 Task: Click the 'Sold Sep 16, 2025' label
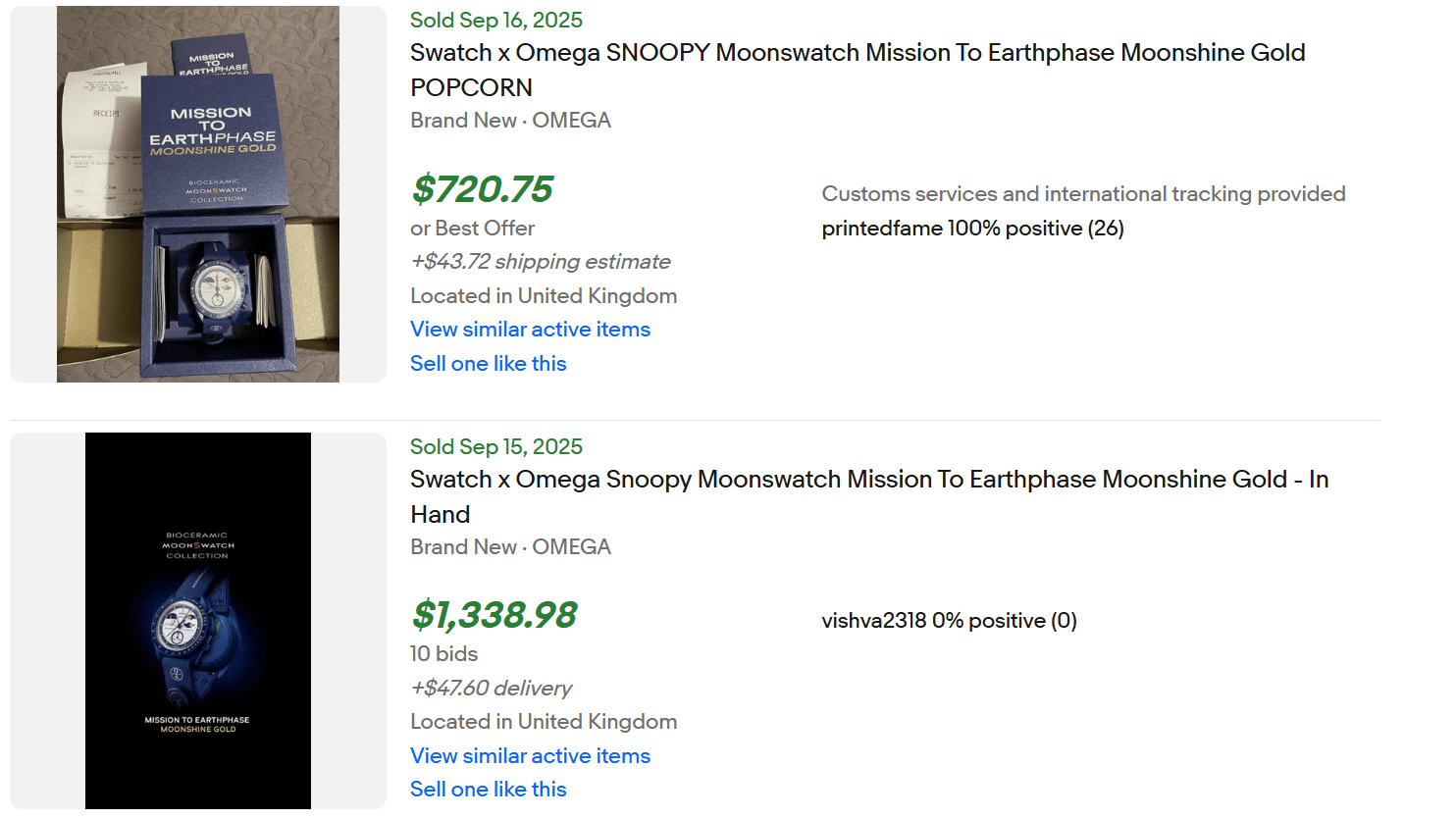pyautogui.click(x=495, y=21)
